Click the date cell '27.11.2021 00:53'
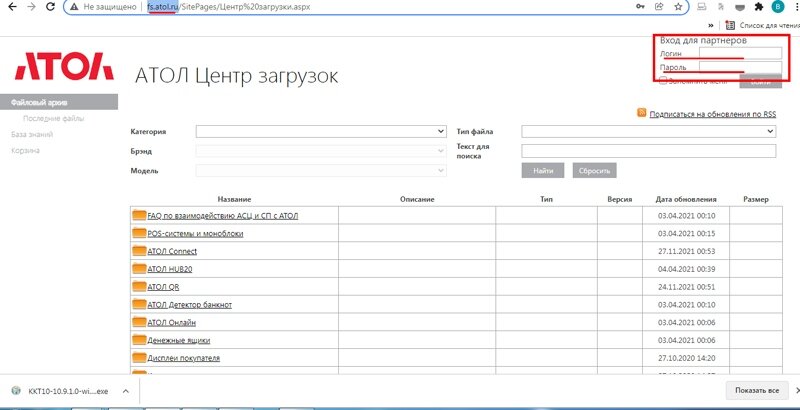Viewport: 800px width, 410px height. pyautogui.click(x=687, y=251)
